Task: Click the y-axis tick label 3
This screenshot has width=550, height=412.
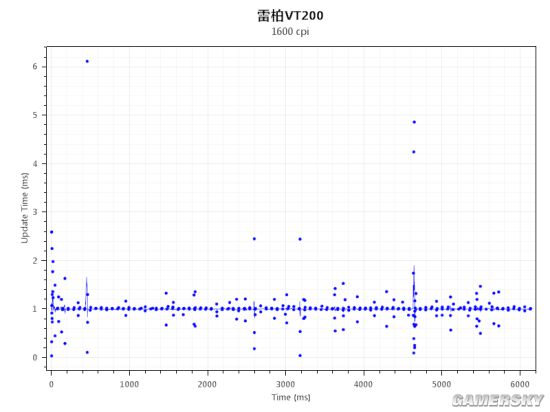Action: [x=35, y=212]
